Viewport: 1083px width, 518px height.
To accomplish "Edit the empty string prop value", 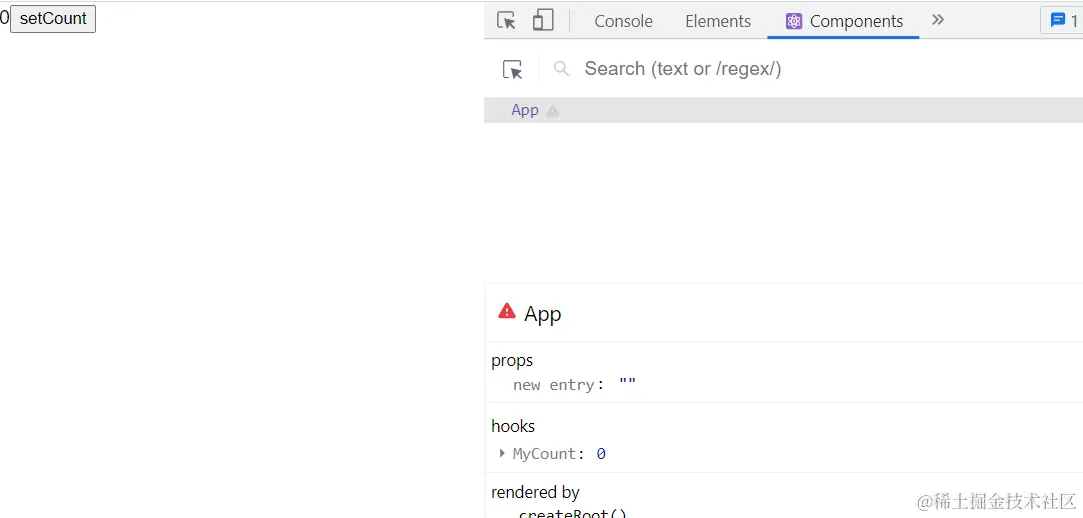I will (x=627, y=385).
